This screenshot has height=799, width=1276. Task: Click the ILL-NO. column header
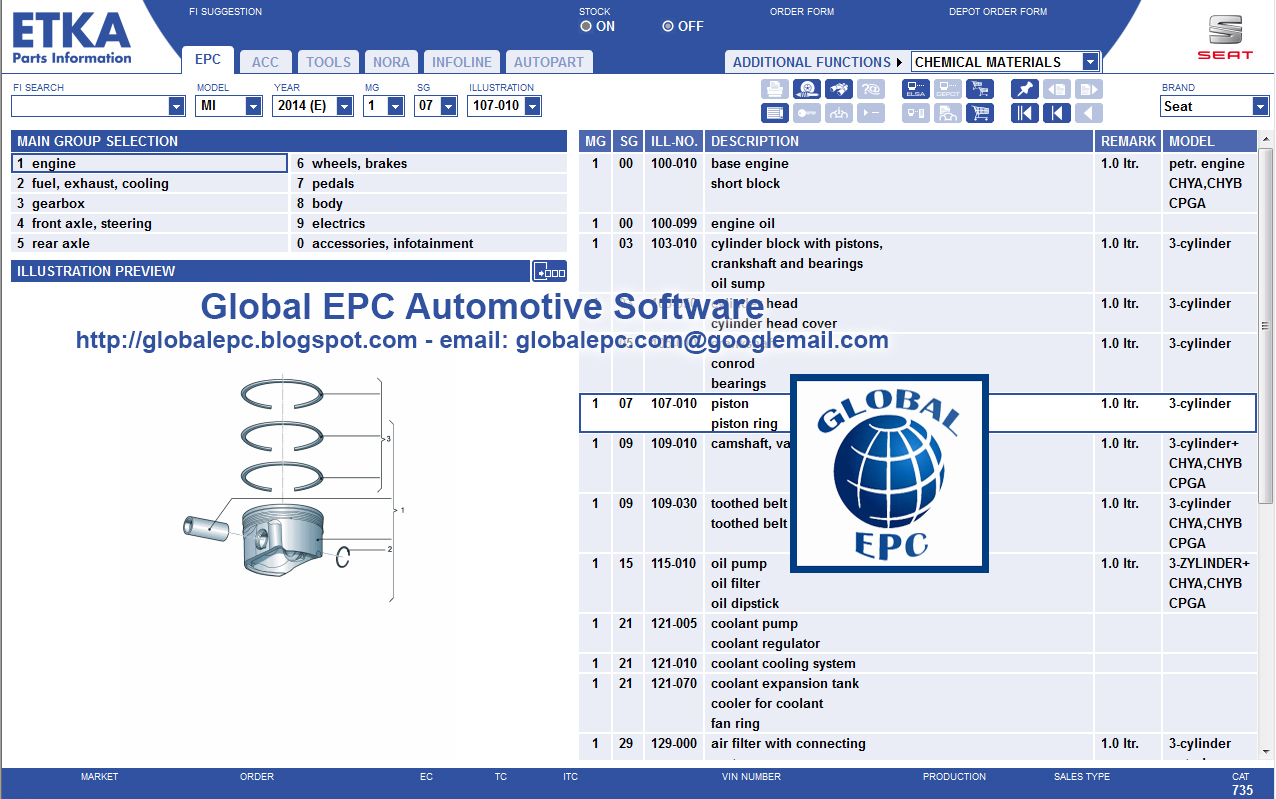pos(673,141)
